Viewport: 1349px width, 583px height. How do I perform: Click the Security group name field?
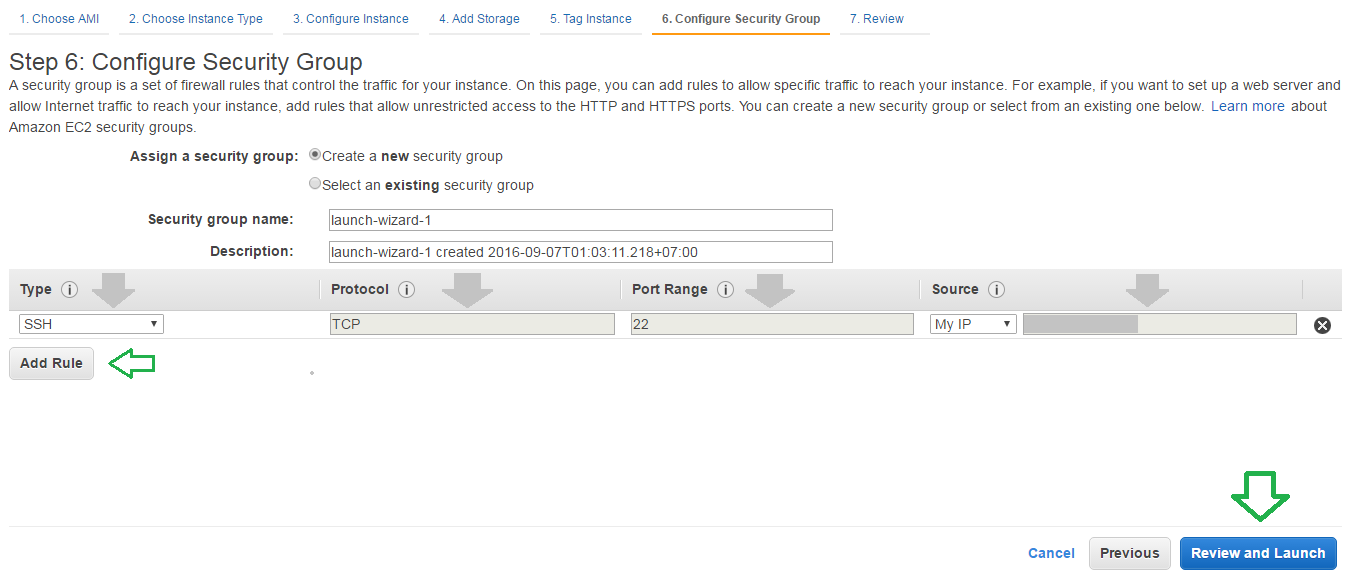point(580,220)
